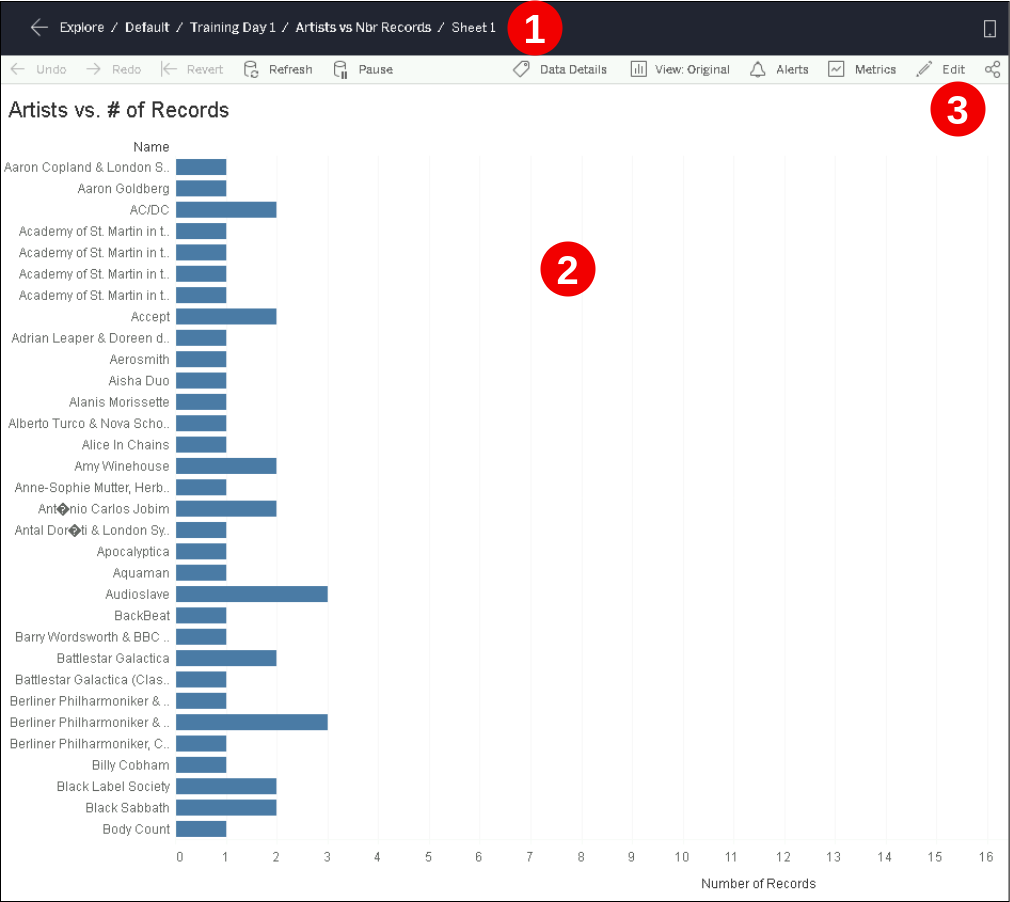Click the Alanis Morissette label

(119, 402)
